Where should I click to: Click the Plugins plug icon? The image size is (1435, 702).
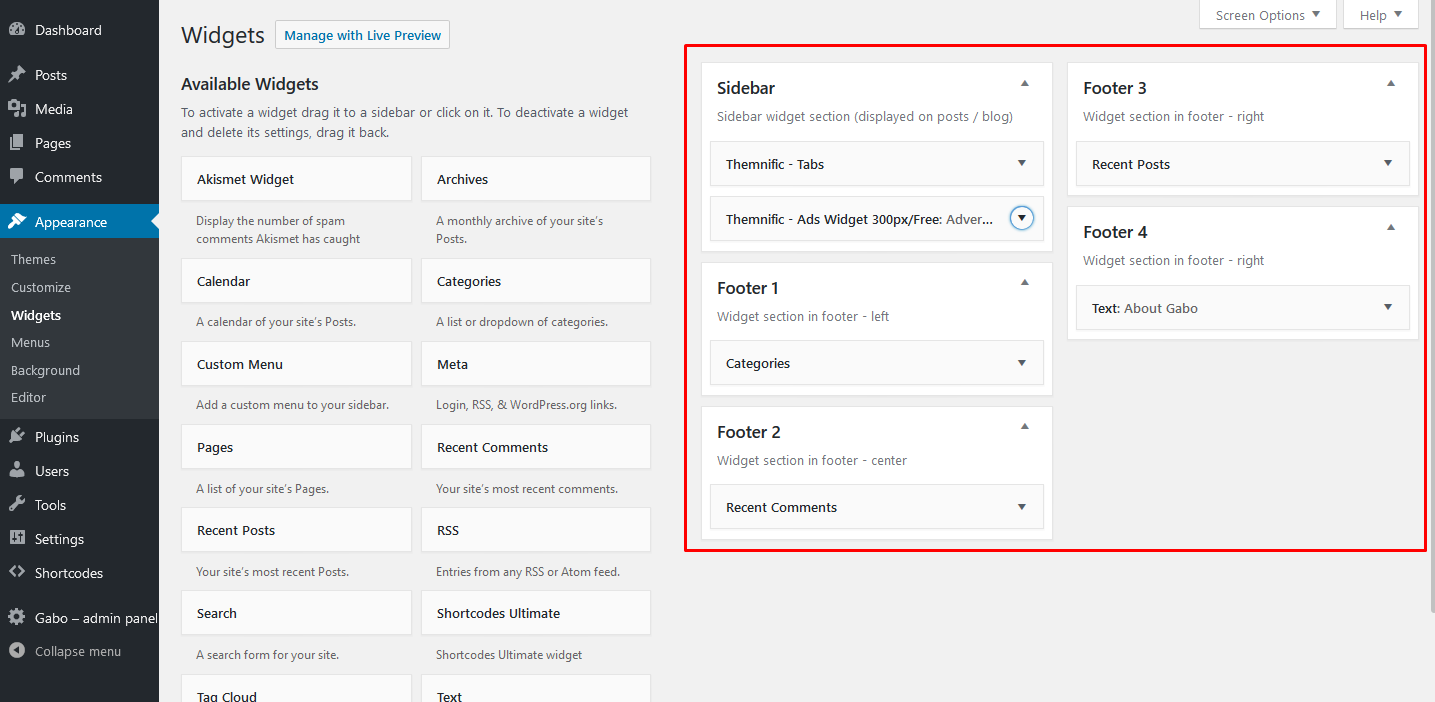[x=17, y=437]
